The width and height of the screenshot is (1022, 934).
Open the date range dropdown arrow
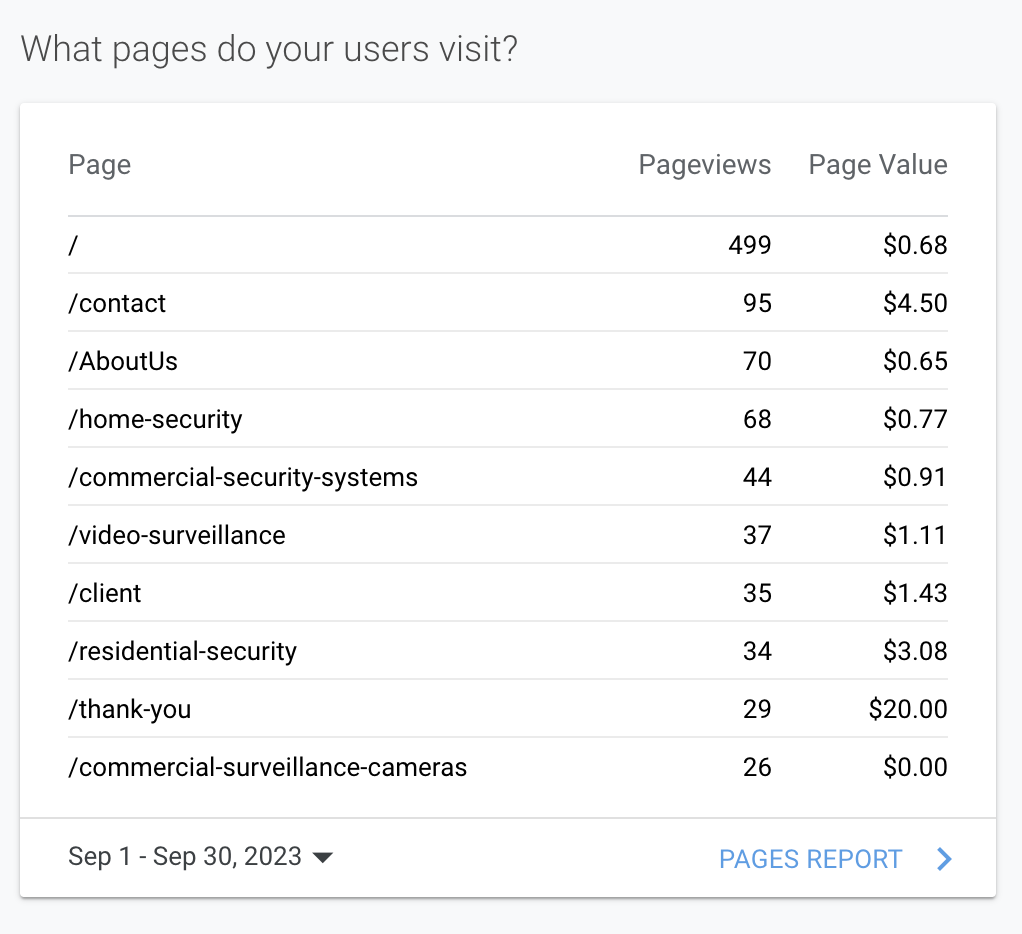coord(322,858)
